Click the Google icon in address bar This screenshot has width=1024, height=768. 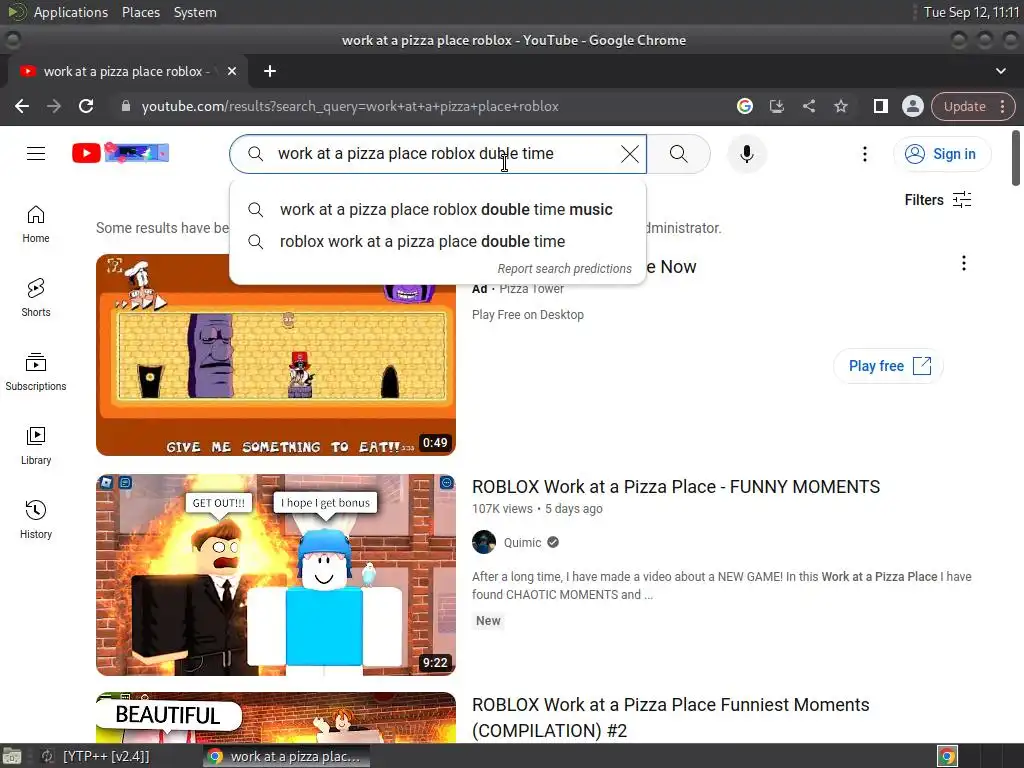pos(744,106)
